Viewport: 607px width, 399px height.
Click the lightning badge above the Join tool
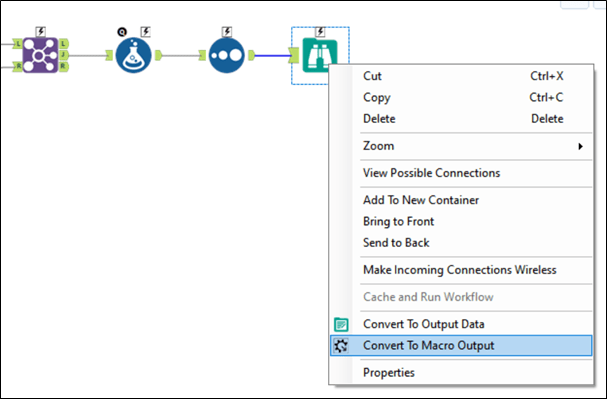41,31
